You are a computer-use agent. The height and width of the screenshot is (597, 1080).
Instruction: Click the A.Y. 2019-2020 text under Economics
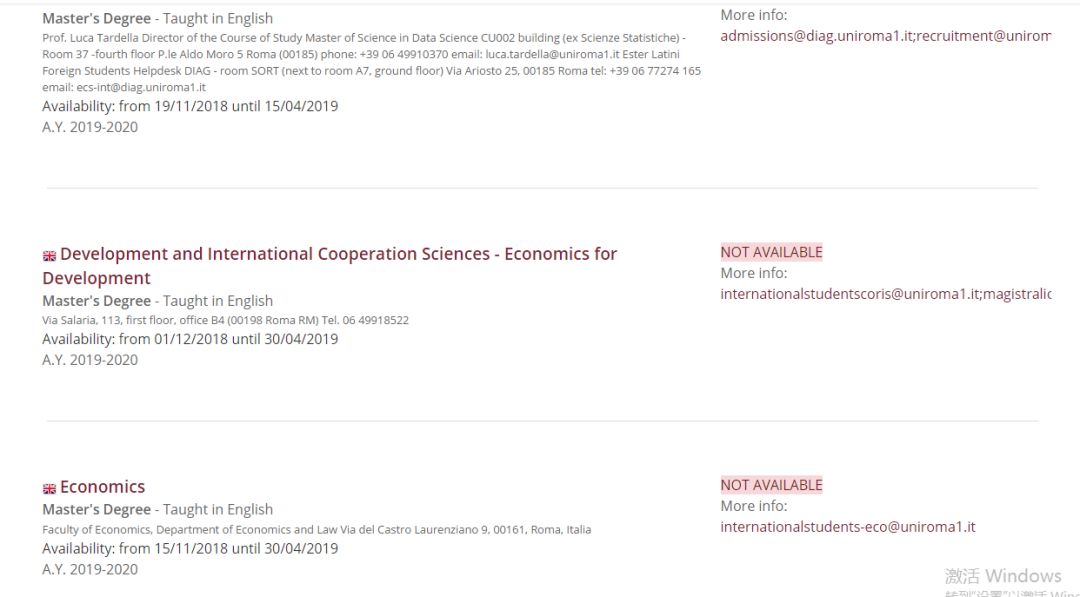click(90, 569)
